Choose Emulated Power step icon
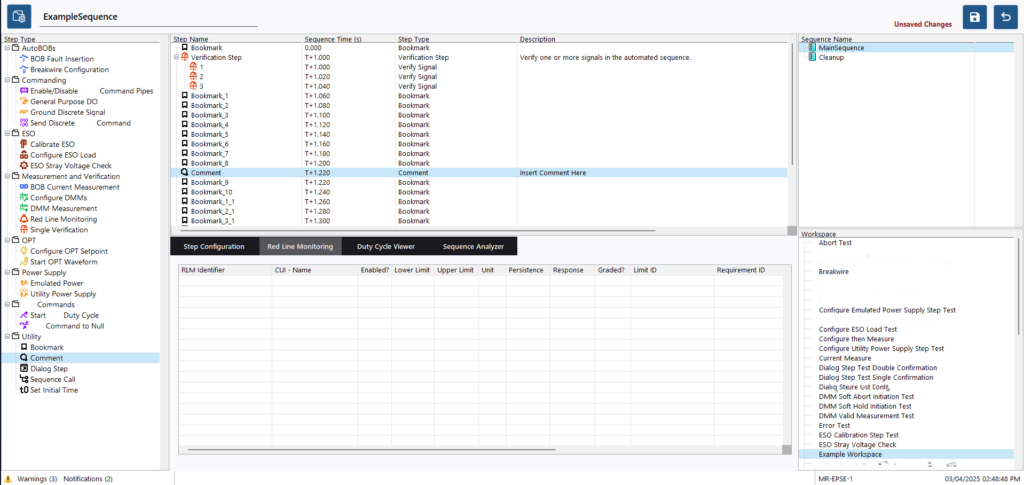The width and height of the screenshot is (1024, 485). click(x=25, y=283)
